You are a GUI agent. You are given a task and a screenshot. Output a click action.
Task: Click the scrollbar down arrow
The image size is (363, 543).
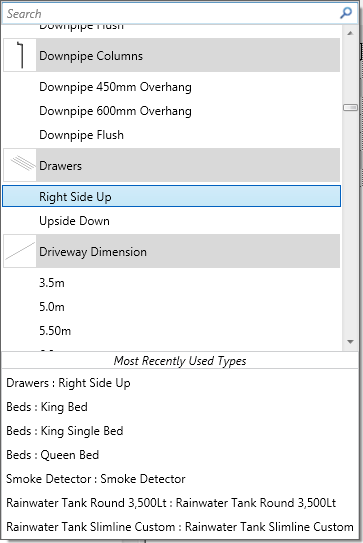[x=350, y=342]
